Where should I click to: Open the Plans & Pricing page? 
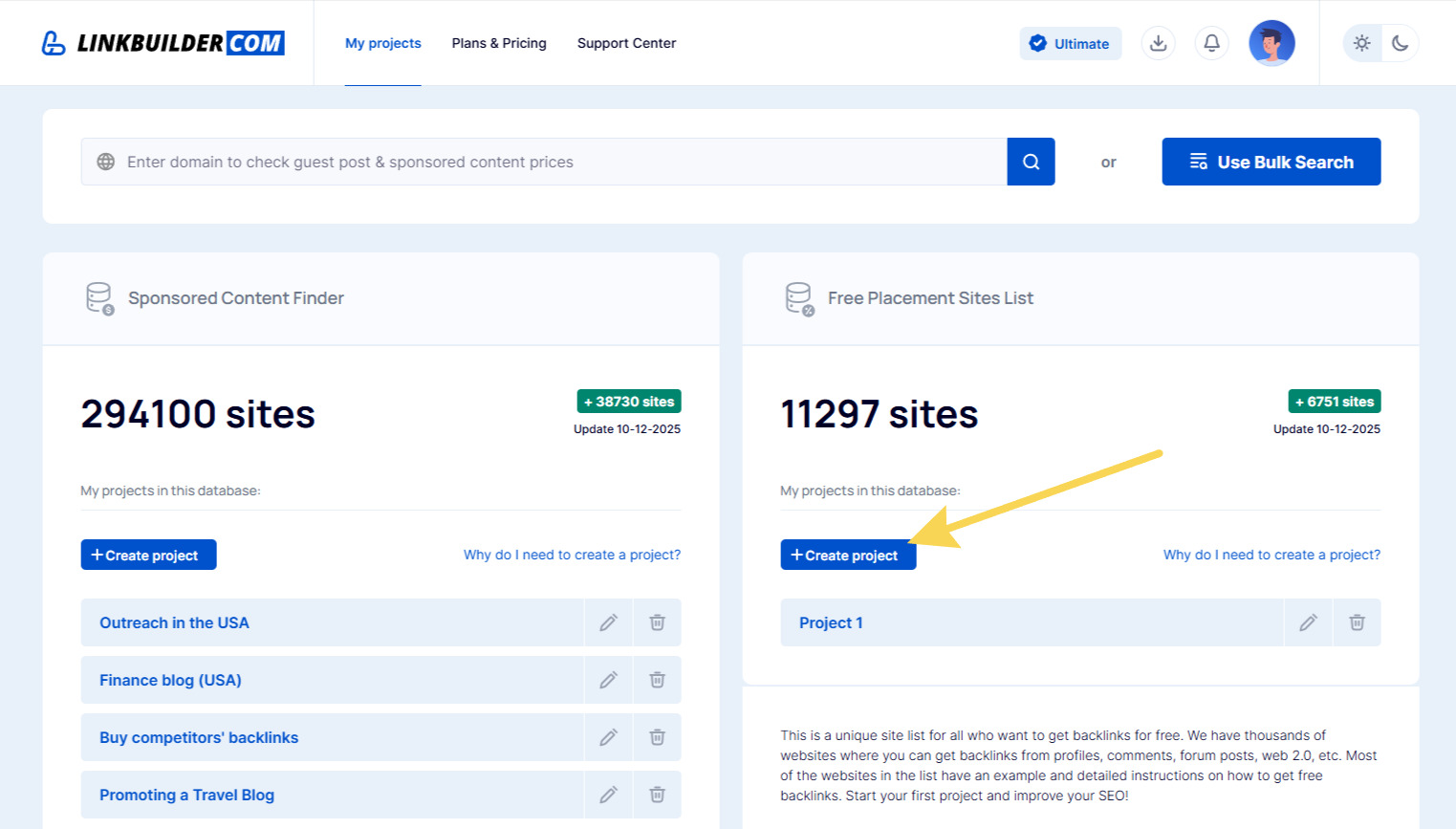499,43
